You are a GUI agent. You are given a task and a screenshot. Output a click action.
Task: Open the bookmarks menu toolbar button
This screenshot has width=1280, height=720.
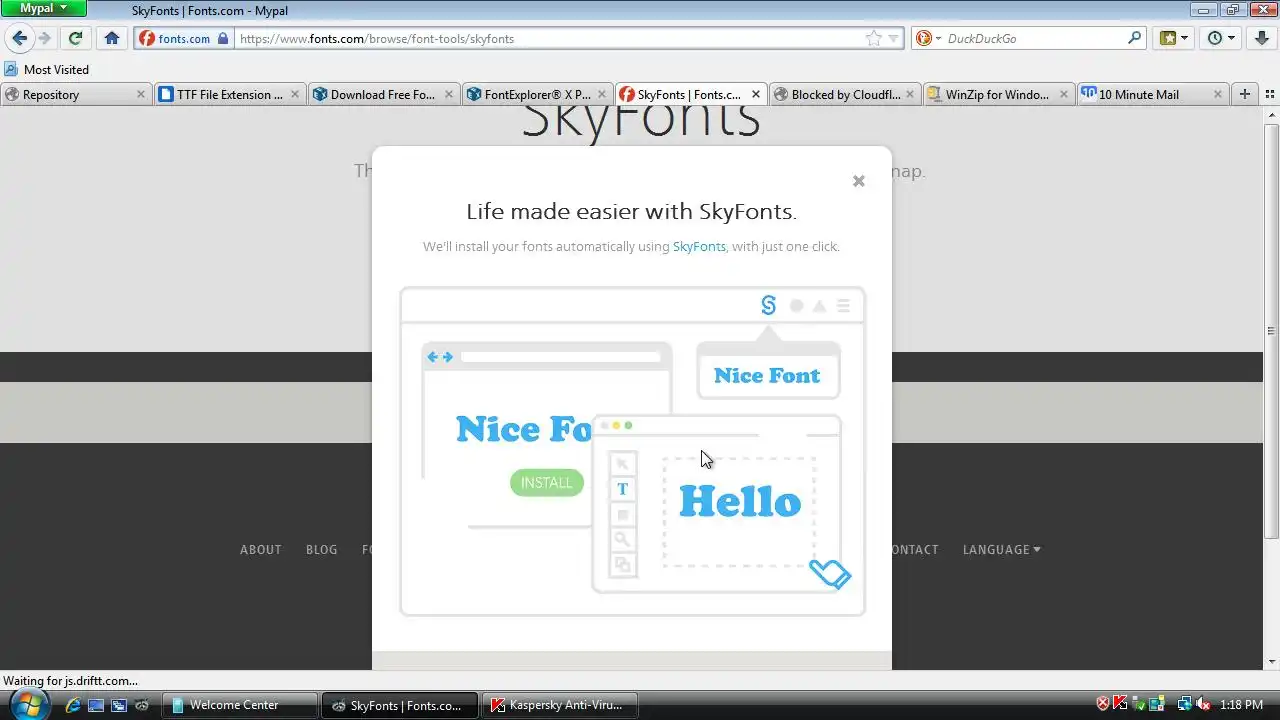tap(1173, 38)
